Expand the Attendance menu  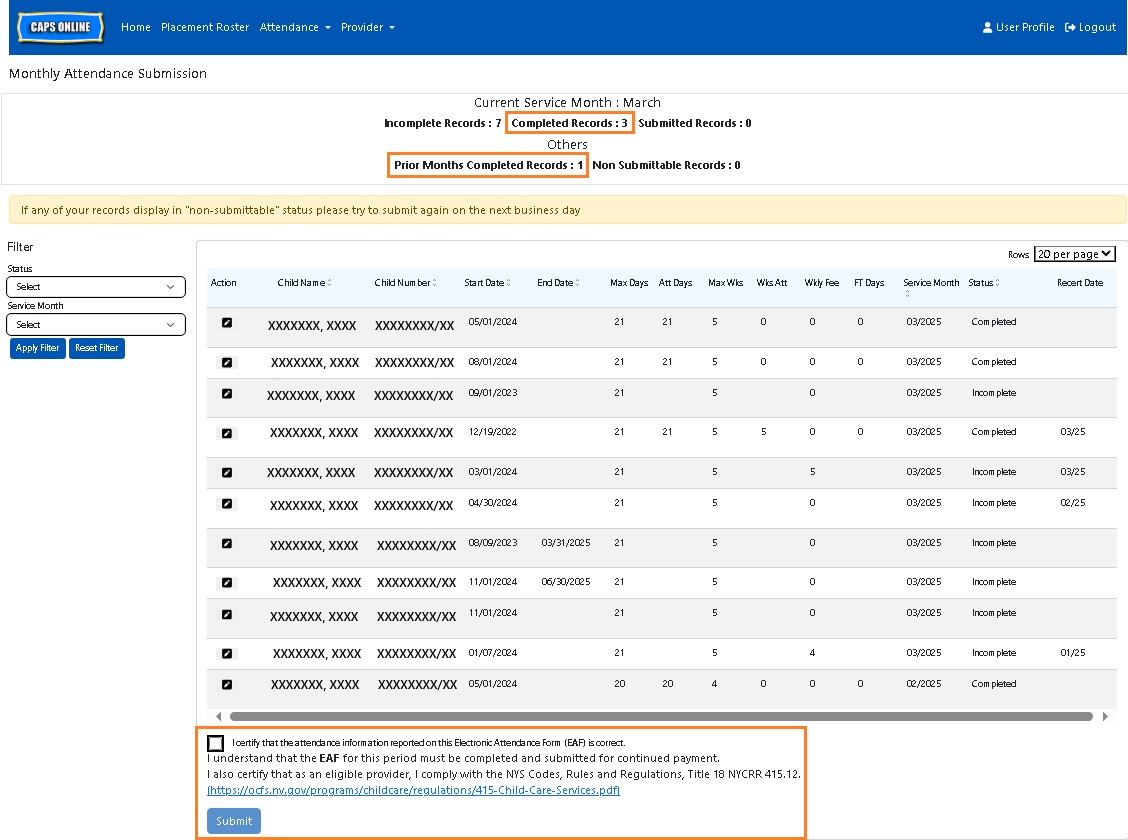295,27
